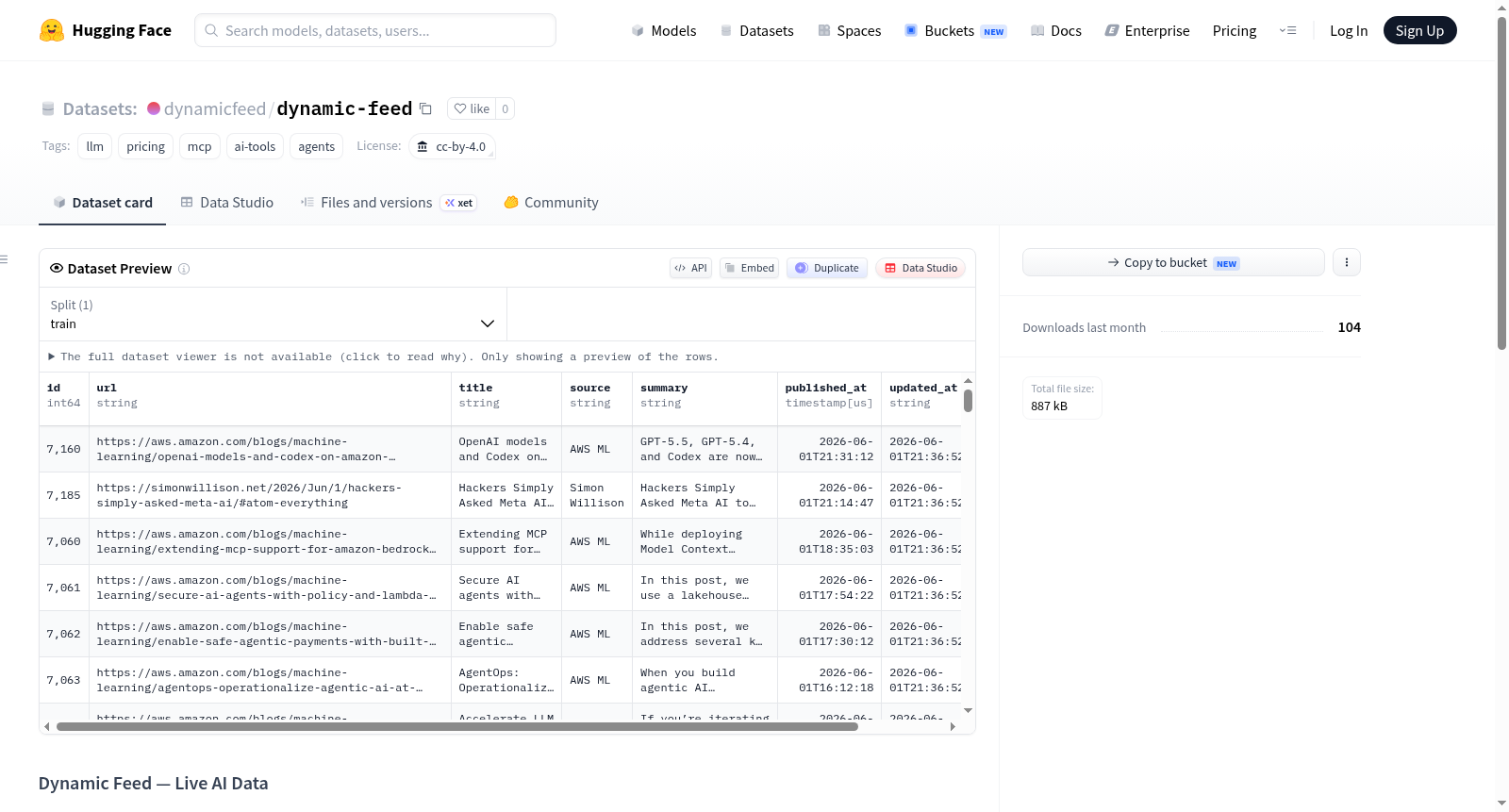
Task: Click the pricing tag
Action: (x=145, y=146)
